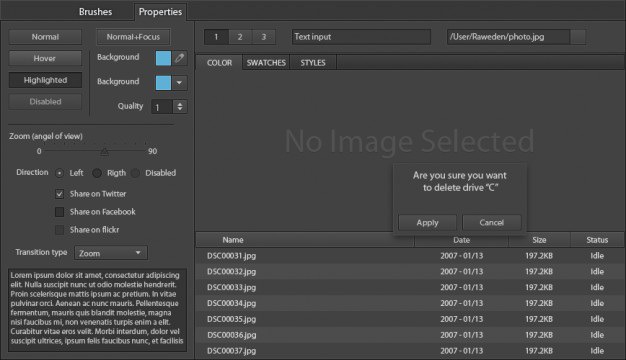Click the Zoom angle slider handle
Image resolution: width=626 pixels, height=360 pixels.
104,152
